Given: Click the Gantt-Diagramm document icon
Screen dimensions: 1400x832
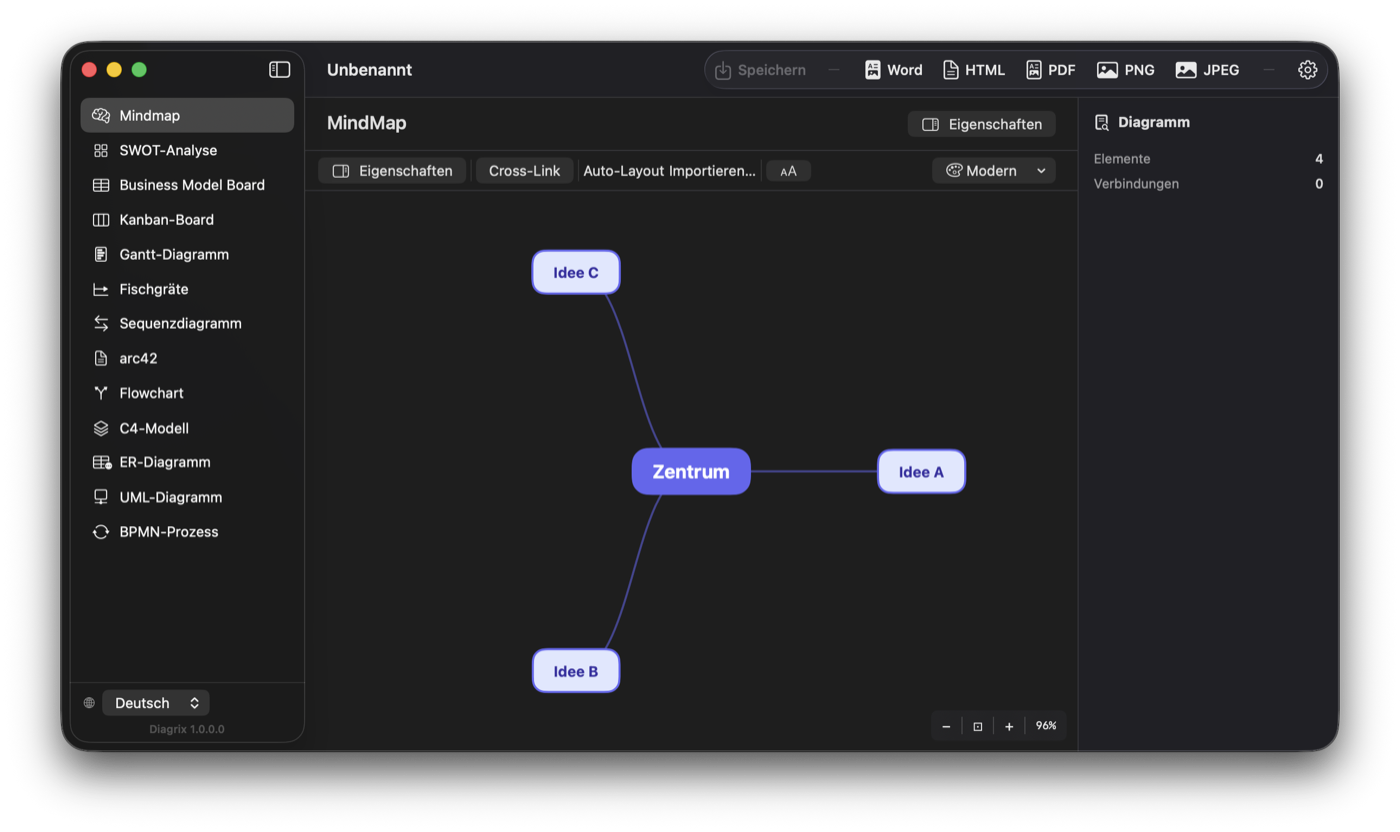Looking at the screenshot, I should point(101,254).
